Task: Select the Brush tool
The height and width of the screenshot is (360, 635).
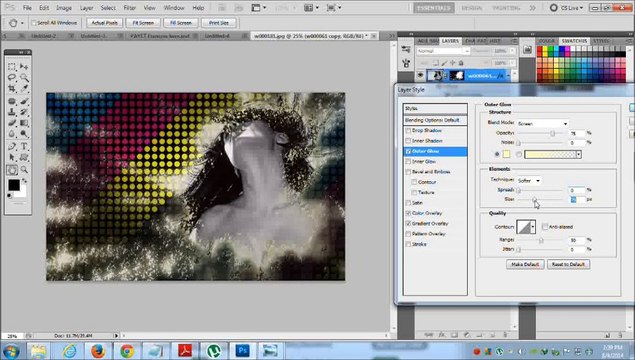Action: (x=24, y=101)
